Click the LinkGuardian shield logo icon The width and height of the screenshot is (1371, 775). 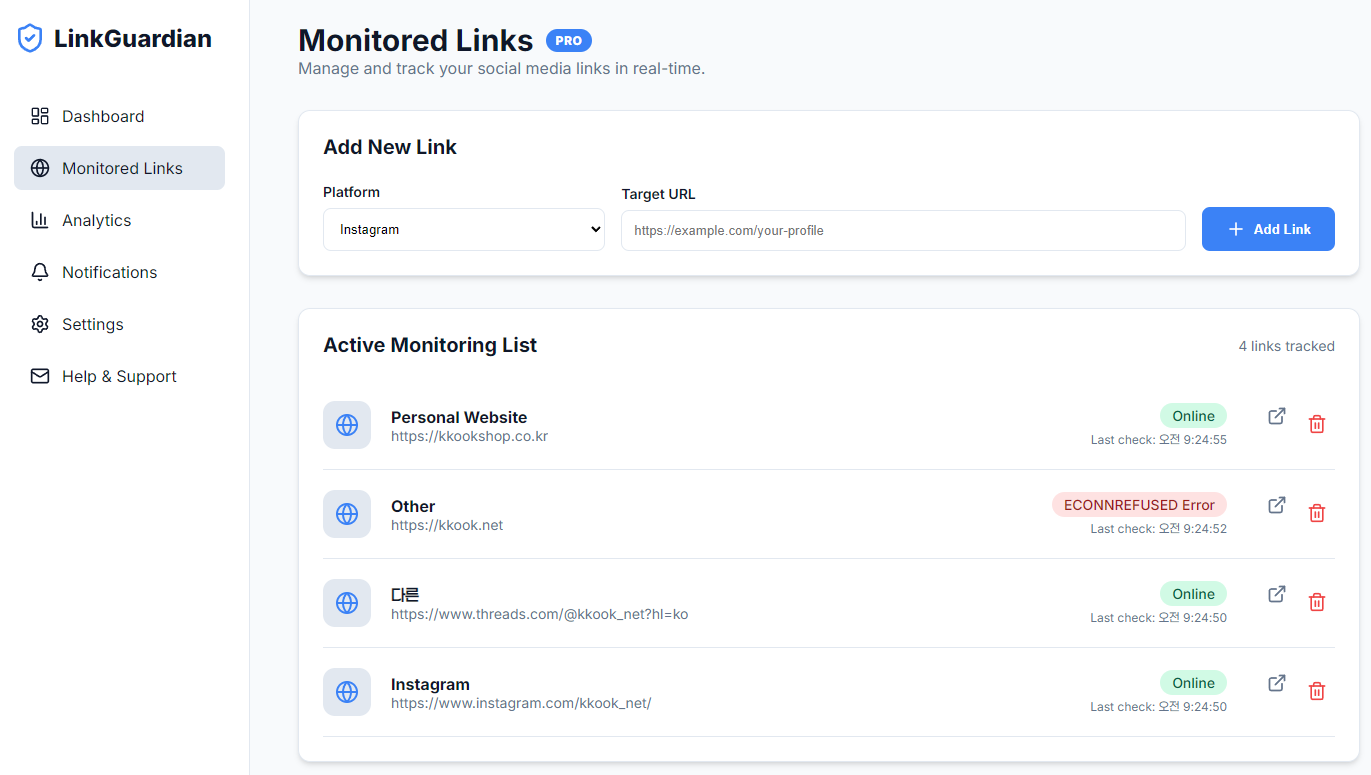(29, 37)
